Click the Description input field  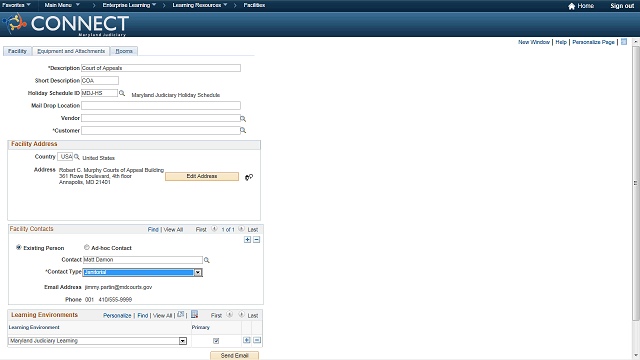pos(161,68)
